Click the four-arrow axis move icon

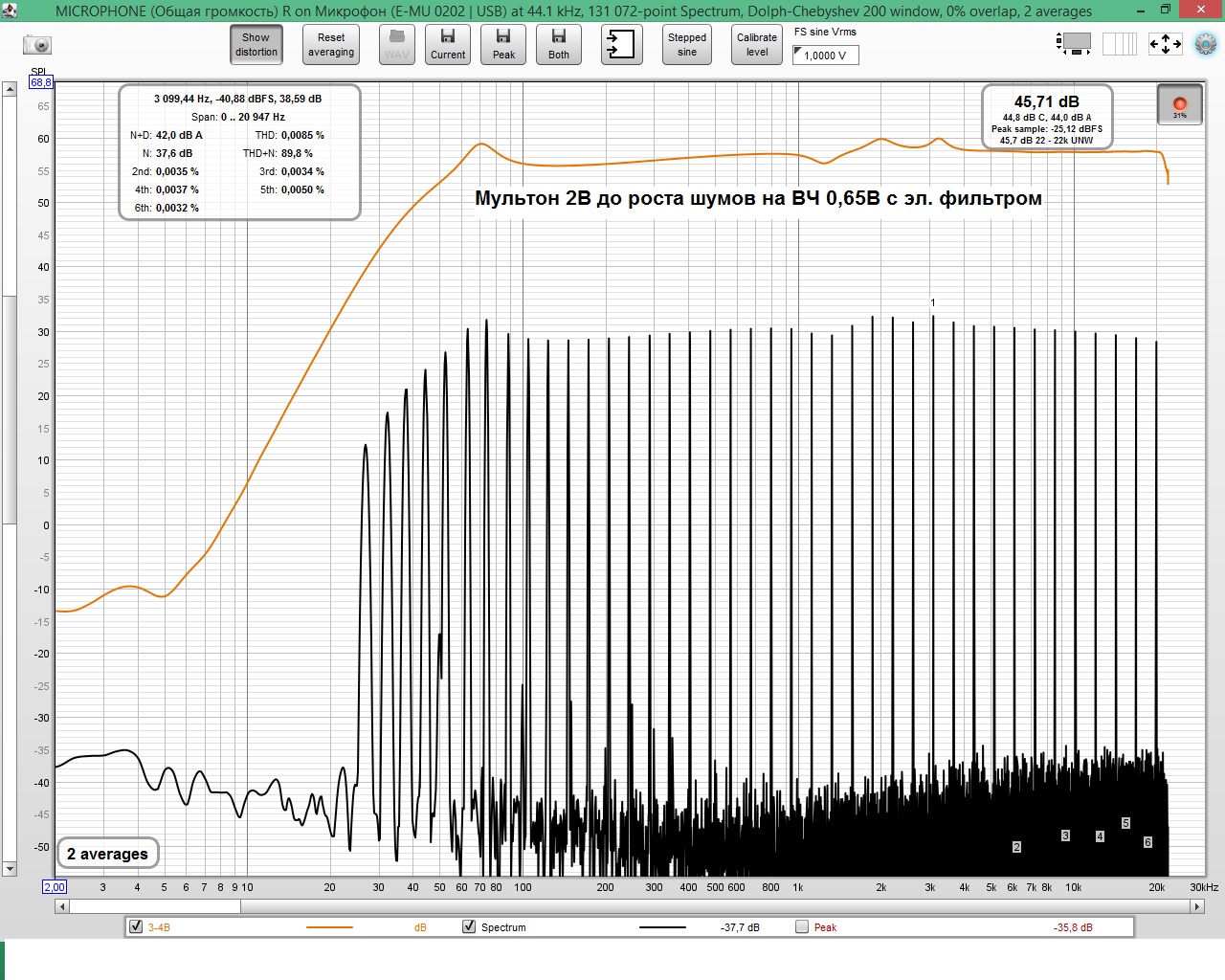[x=1165, y=43]
